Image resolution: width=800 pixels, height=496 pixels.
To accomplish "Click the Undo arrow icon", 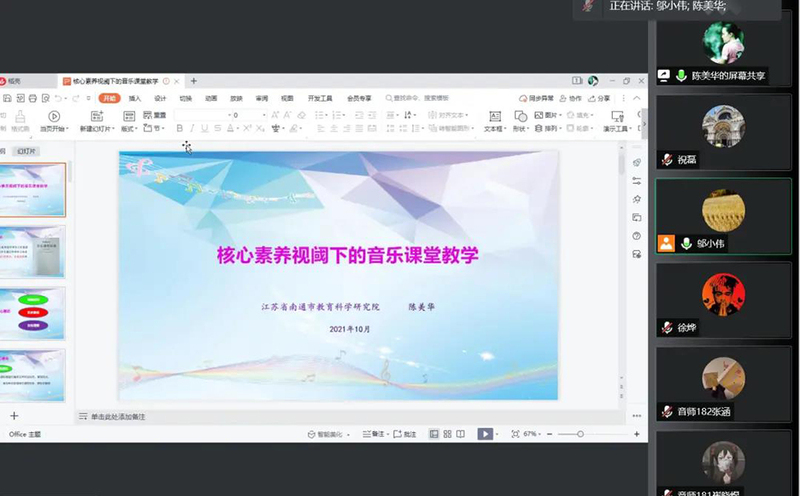I will [x=58, y=98].
